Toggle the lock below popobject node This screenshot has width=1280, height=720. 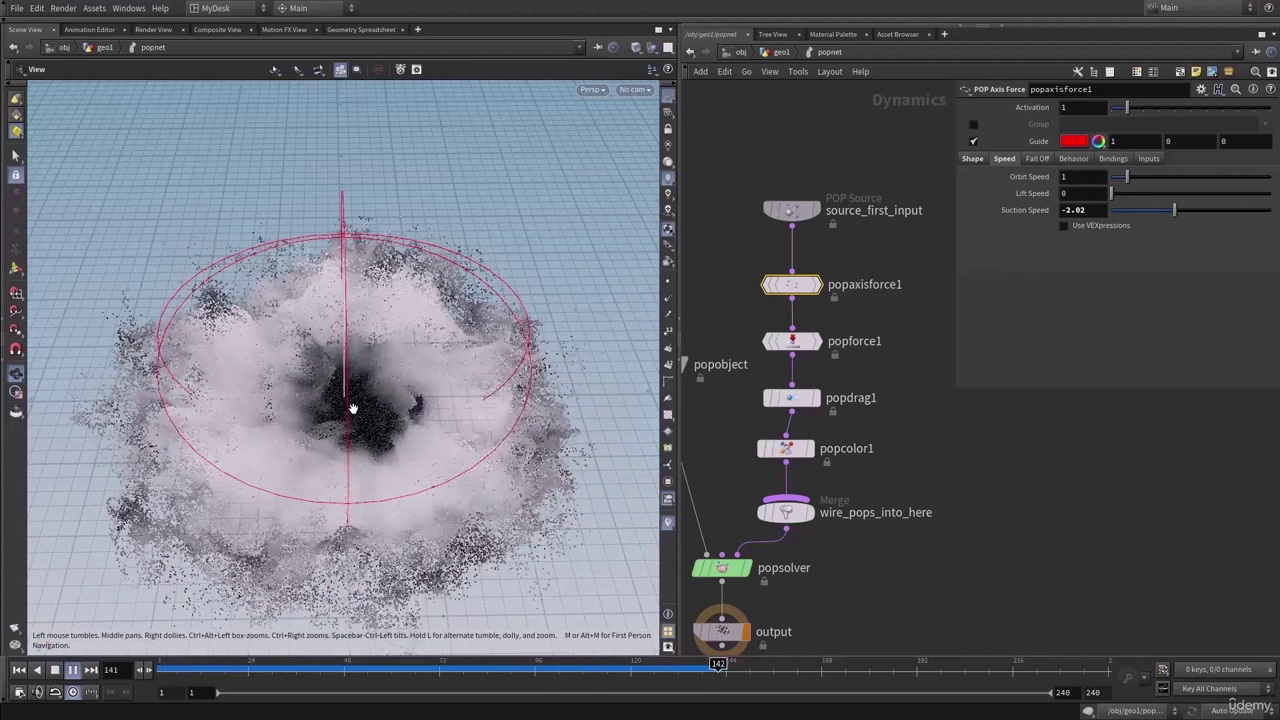pyautogui.click(x=700, y=378)
